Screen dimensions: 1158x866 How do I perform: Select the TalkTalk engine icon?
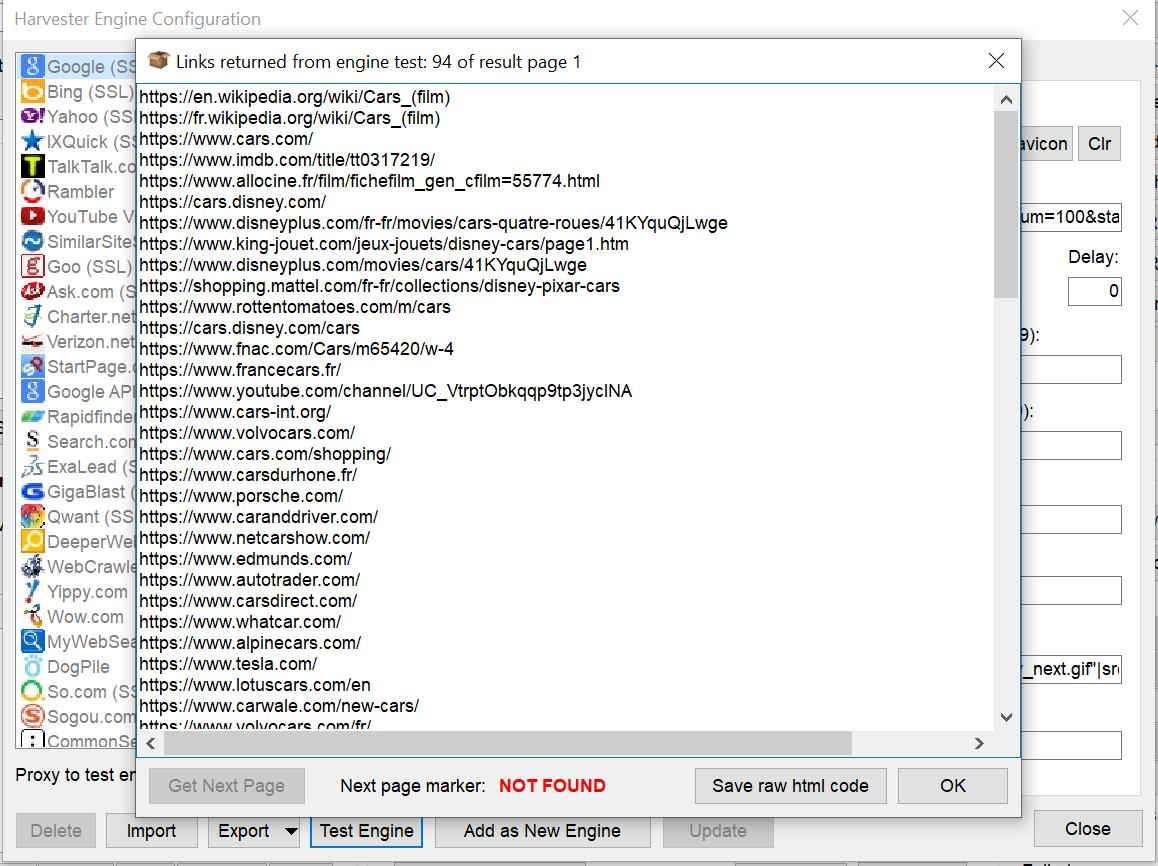tap(32, 166)
